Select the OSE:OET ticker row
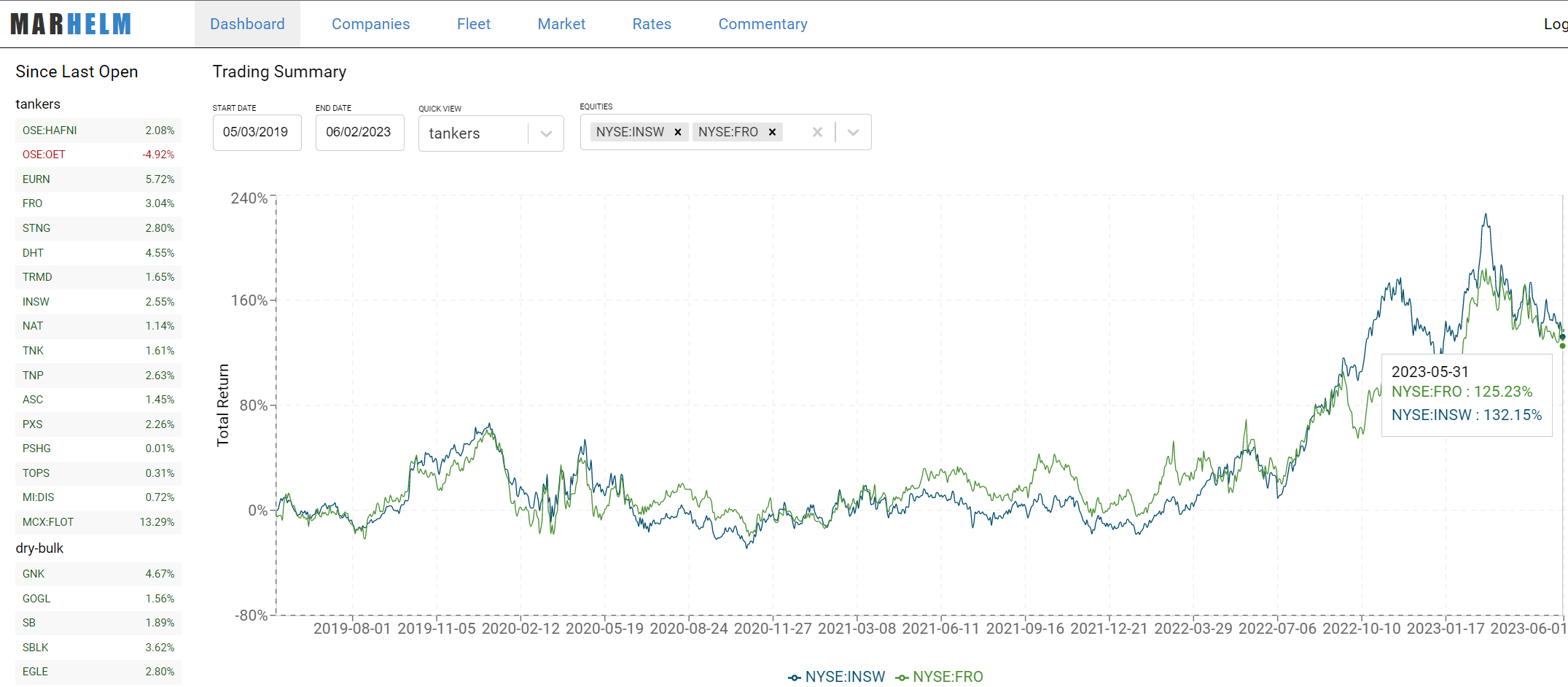 (98, 155)
